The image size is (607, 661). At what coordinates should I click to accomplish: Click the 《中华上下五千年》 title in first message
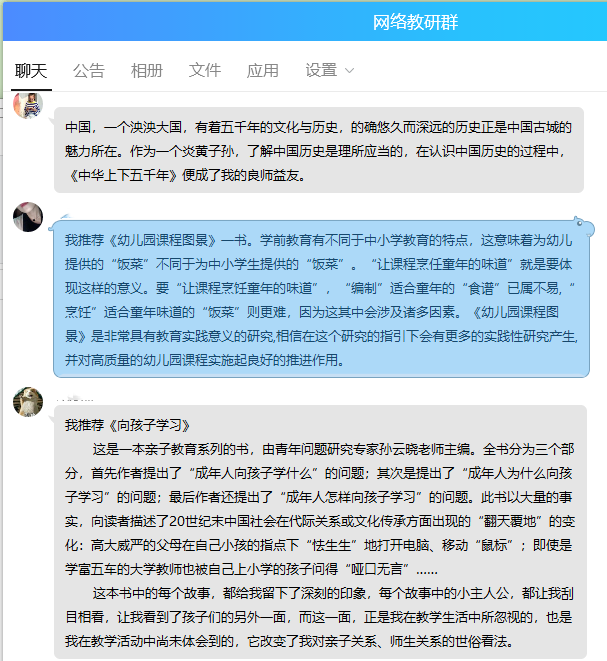click(124, 175)
